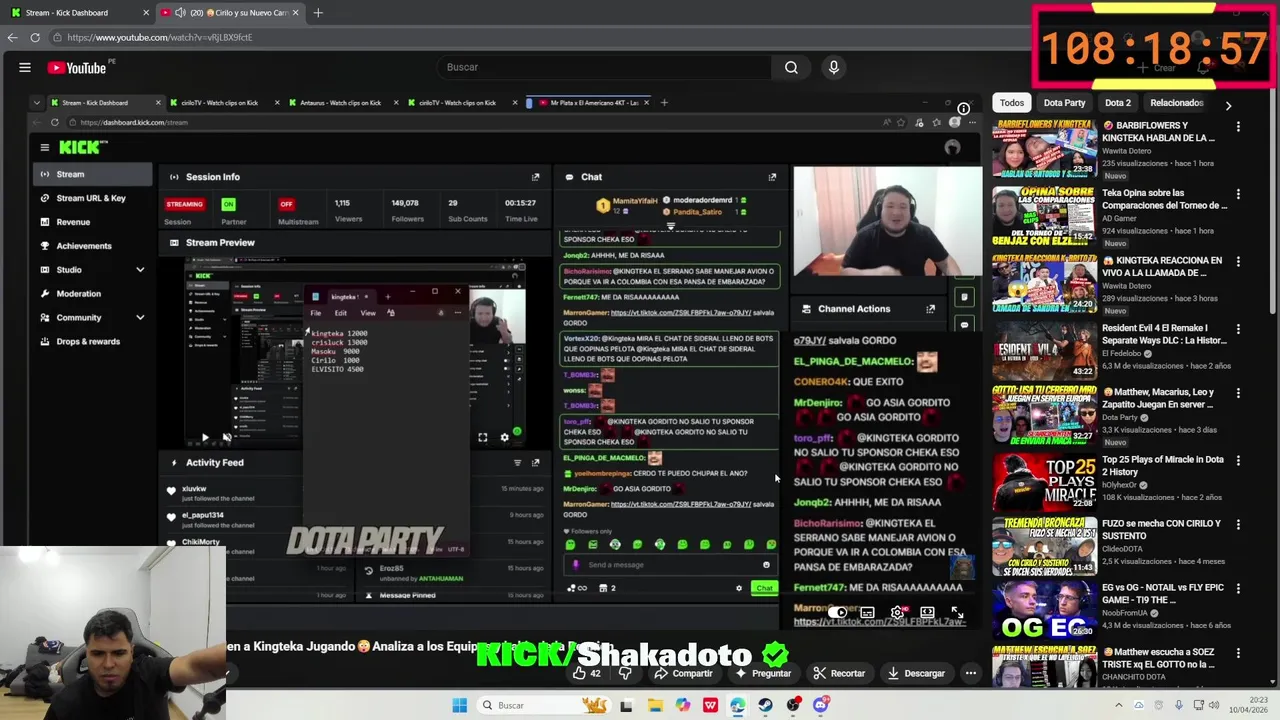
Task: Open a new browser tab with plus
Action: [318, 12]
